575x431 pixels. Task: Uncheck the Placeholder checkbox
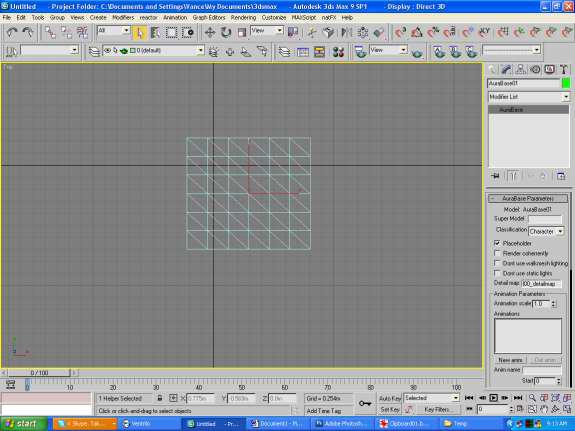click(x=497, y=243)
